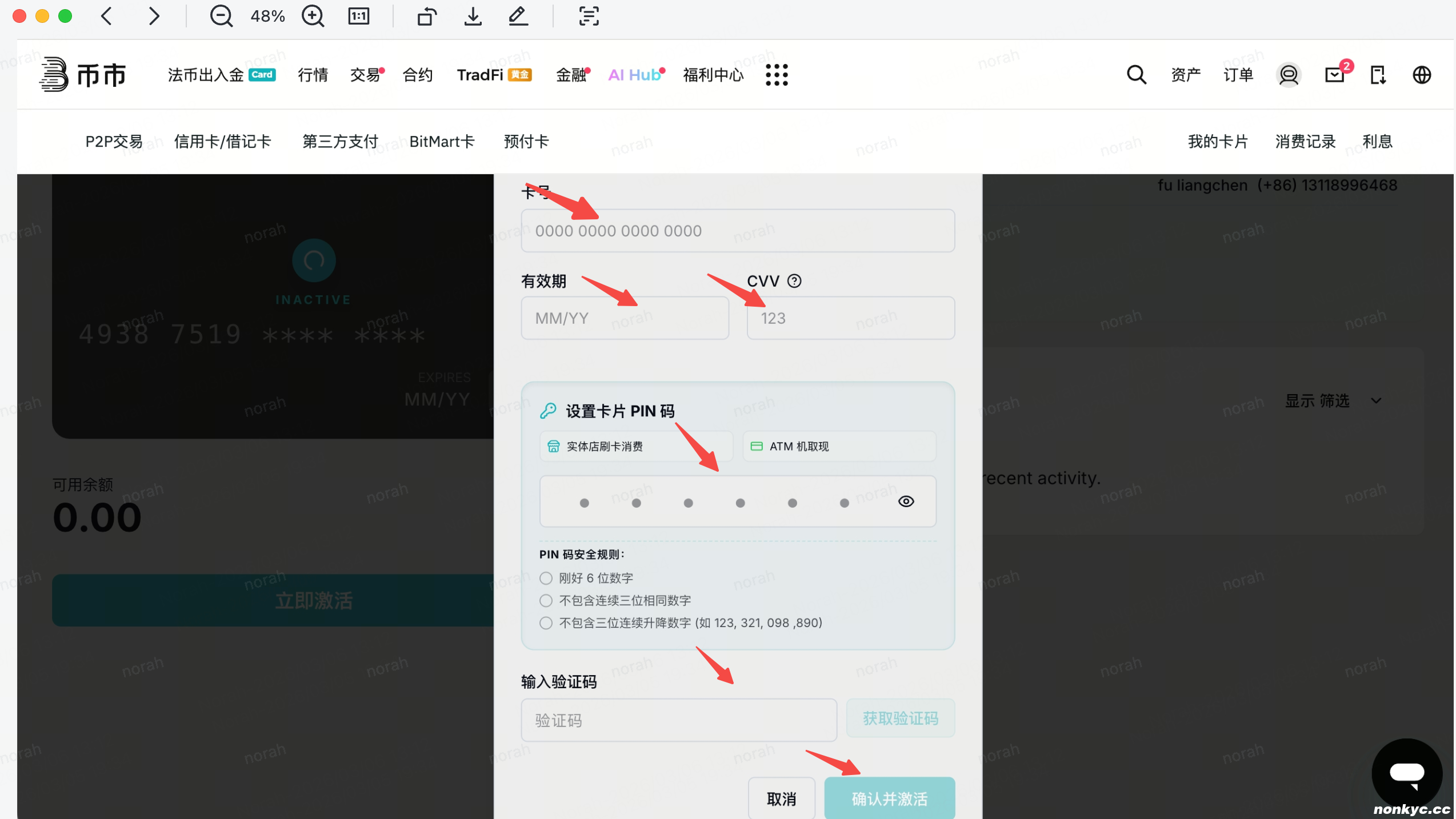Click the viewer's zoom in icon
The width and height of the screenshot is (1456, 819).
click(313, 16)
